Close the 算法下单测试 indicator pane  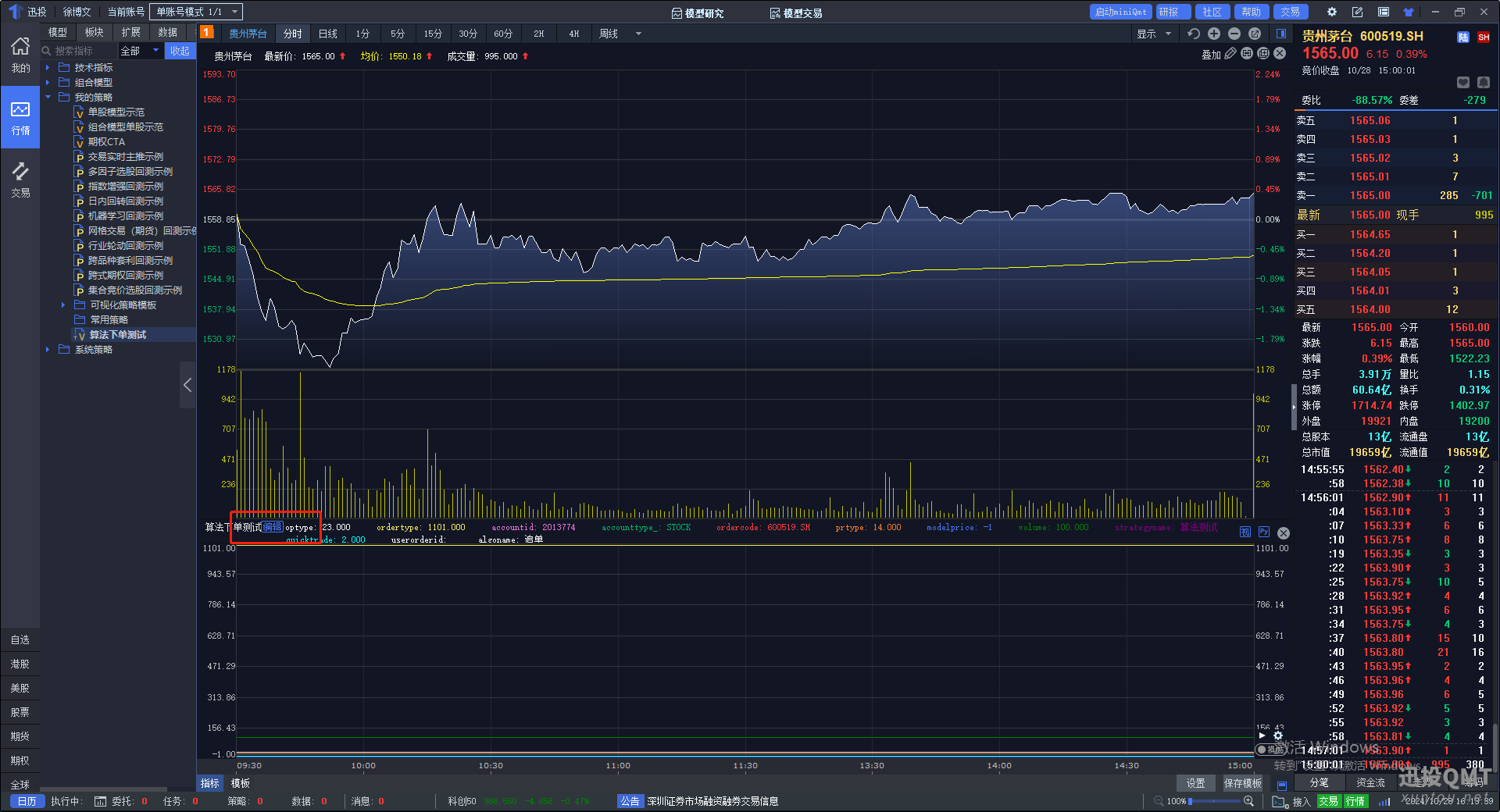[x=1284, y=533]
